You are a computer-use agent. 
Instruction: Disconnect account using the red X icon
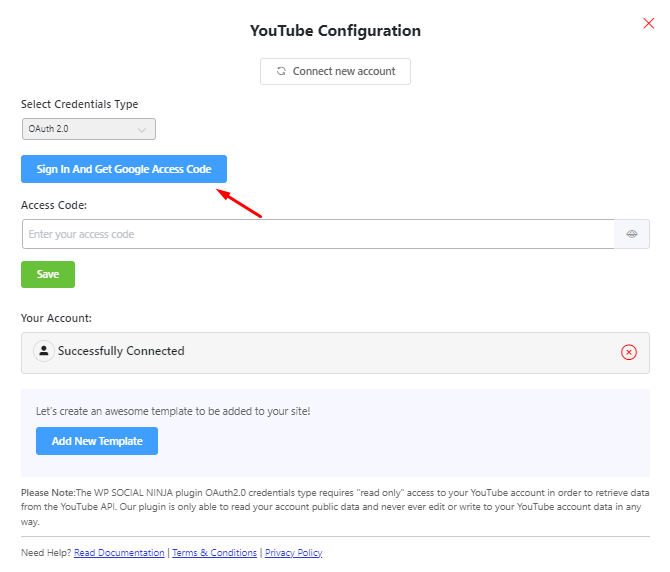(628, 352)
